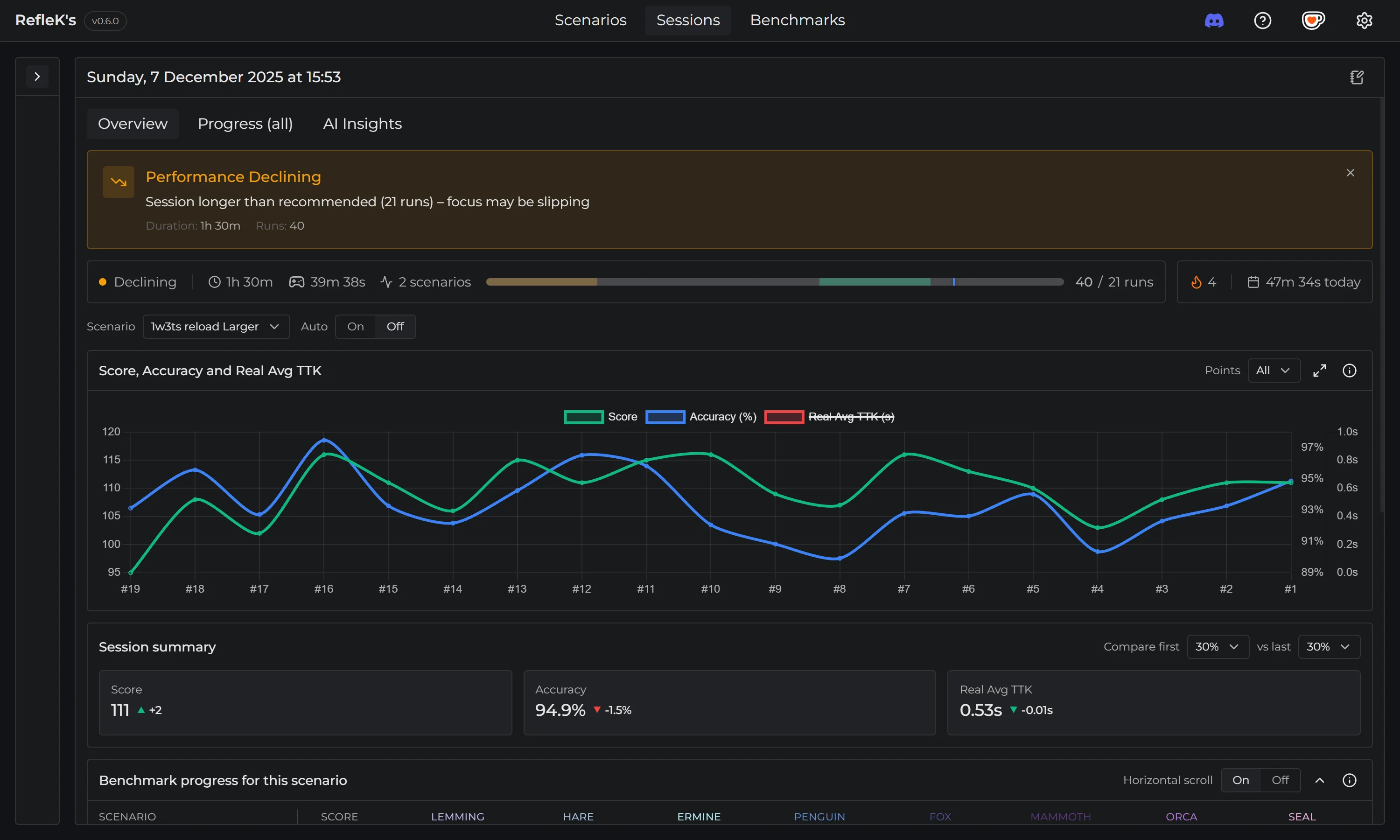Open the Progress (all) tab
Viewport: 1400px width, 840px height.
pos(245,123)
